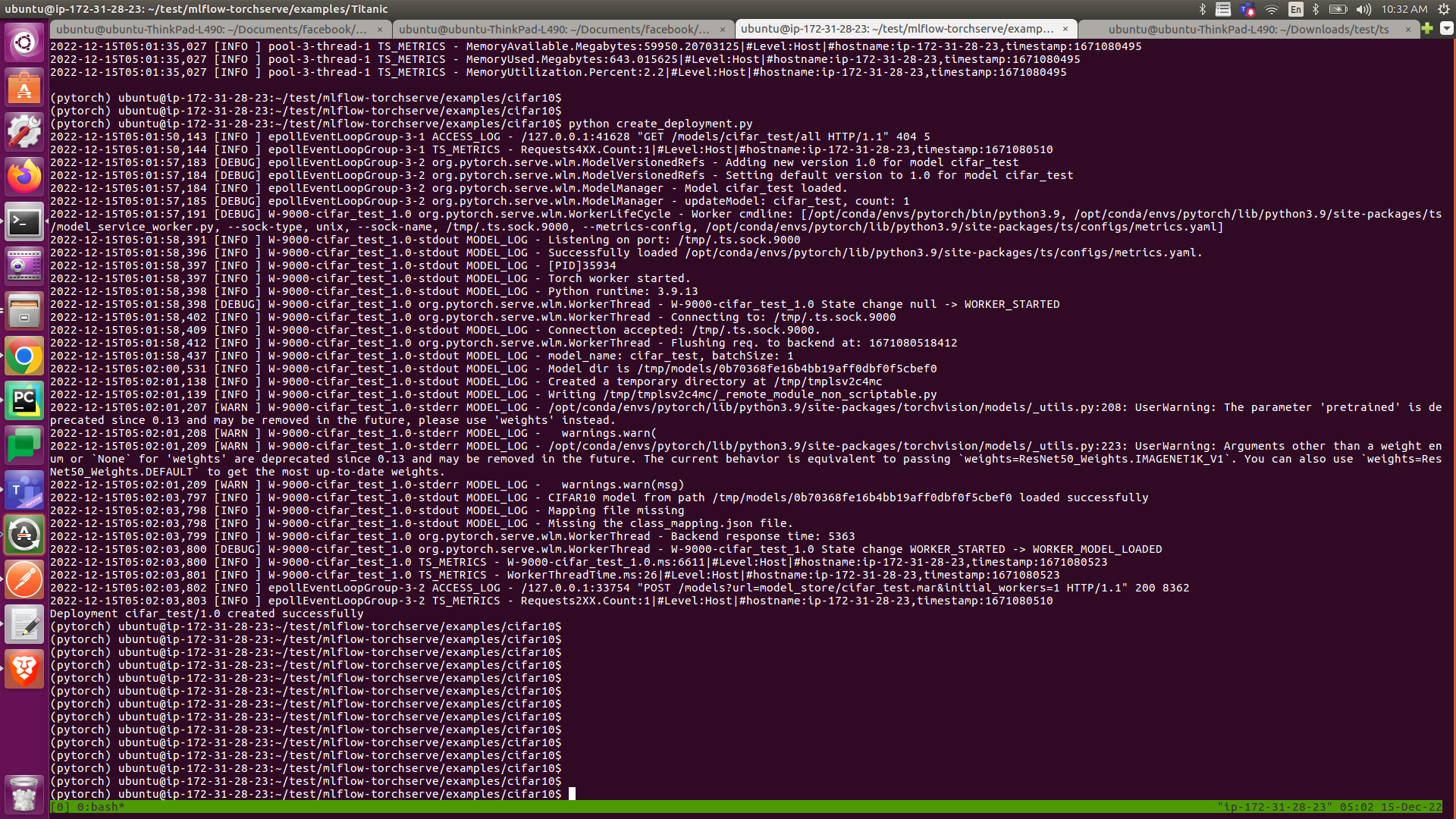Screen dimensions: 1456x819
Task: Open Firefox from the dock
Action: [x=24, y=177]
